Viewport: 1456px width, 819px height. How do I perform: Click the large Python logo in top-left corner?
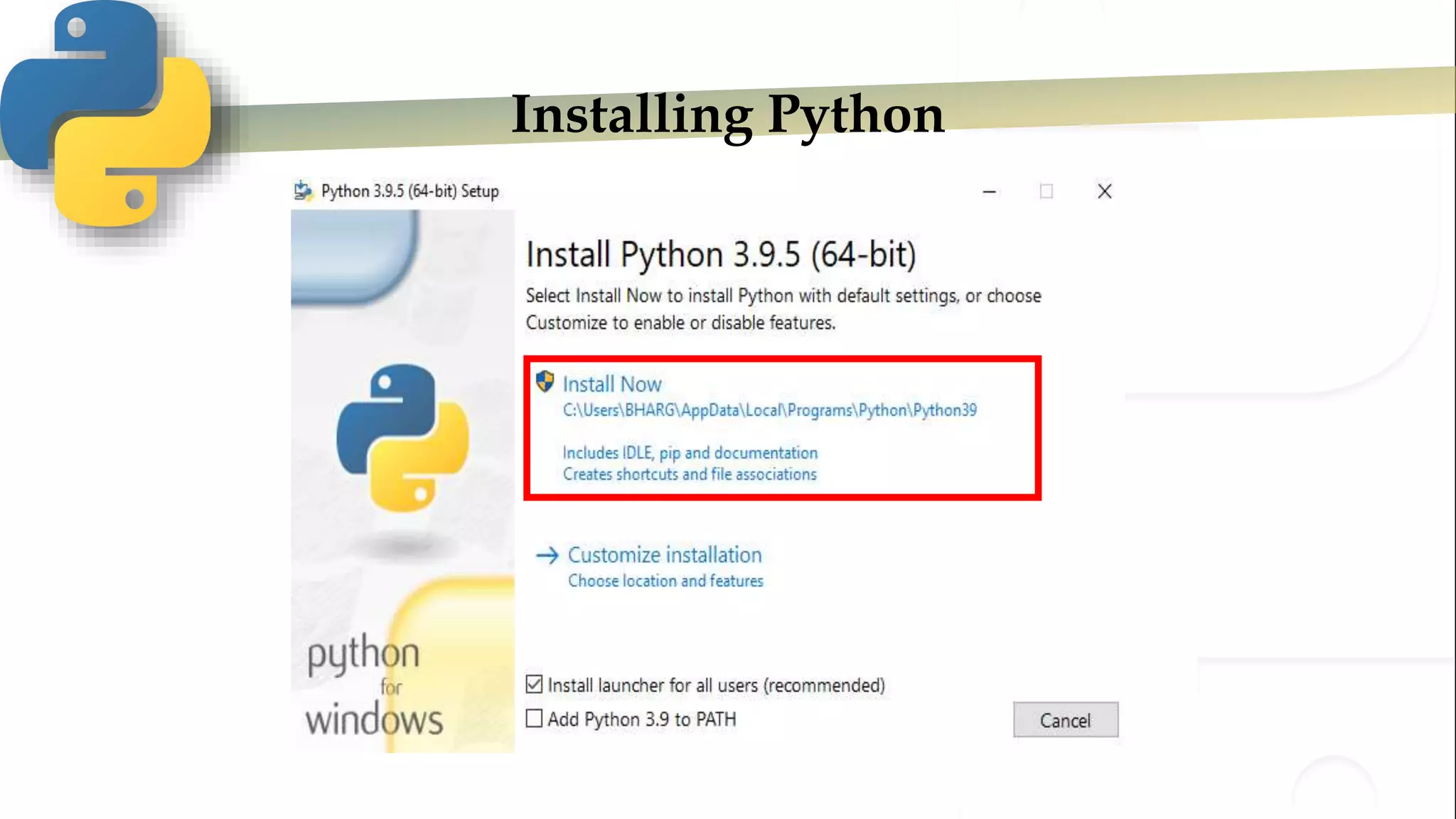pos(107,114)
